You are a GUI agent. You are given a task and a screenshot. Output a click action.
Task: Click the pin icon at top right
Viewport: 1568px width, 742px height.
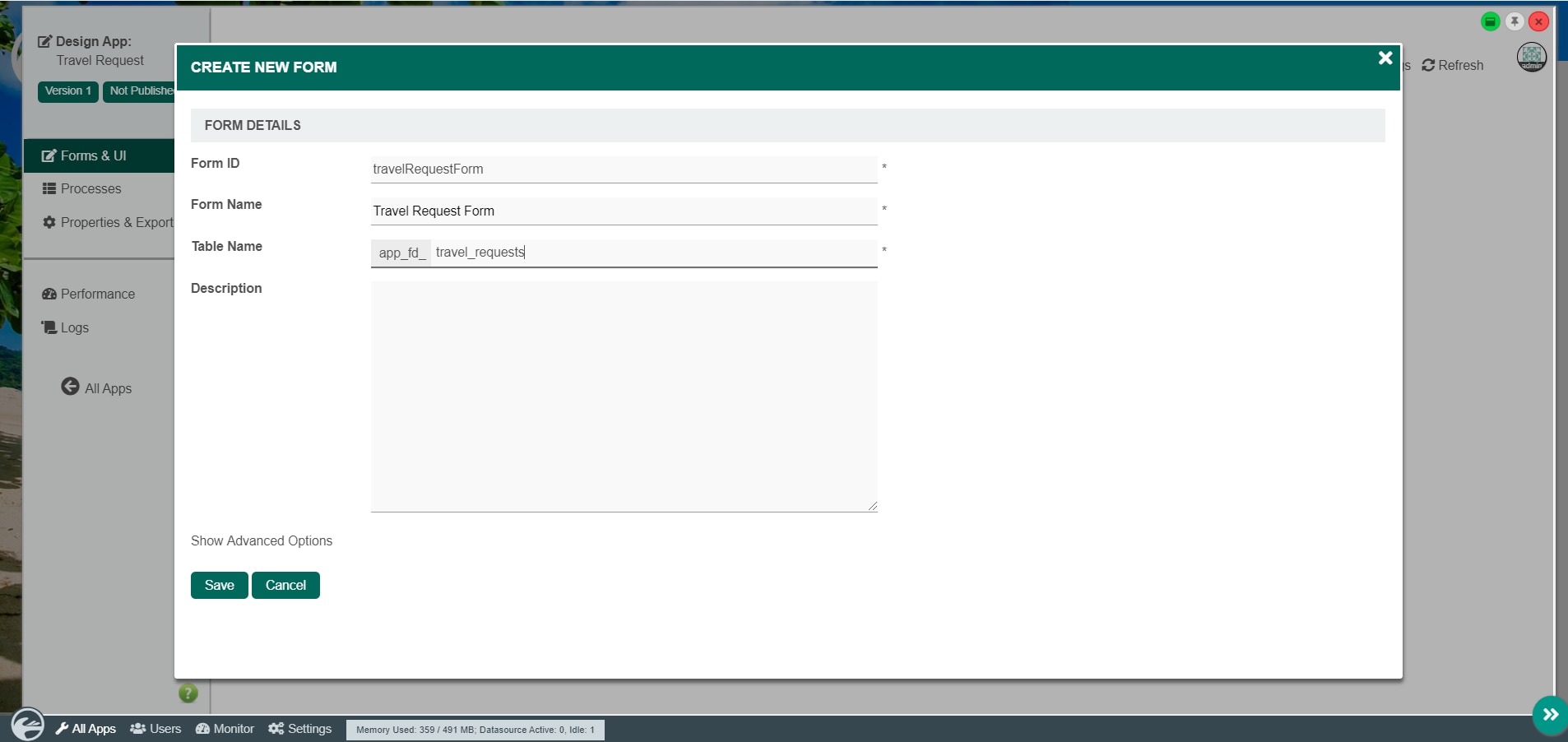[1514, 21]
